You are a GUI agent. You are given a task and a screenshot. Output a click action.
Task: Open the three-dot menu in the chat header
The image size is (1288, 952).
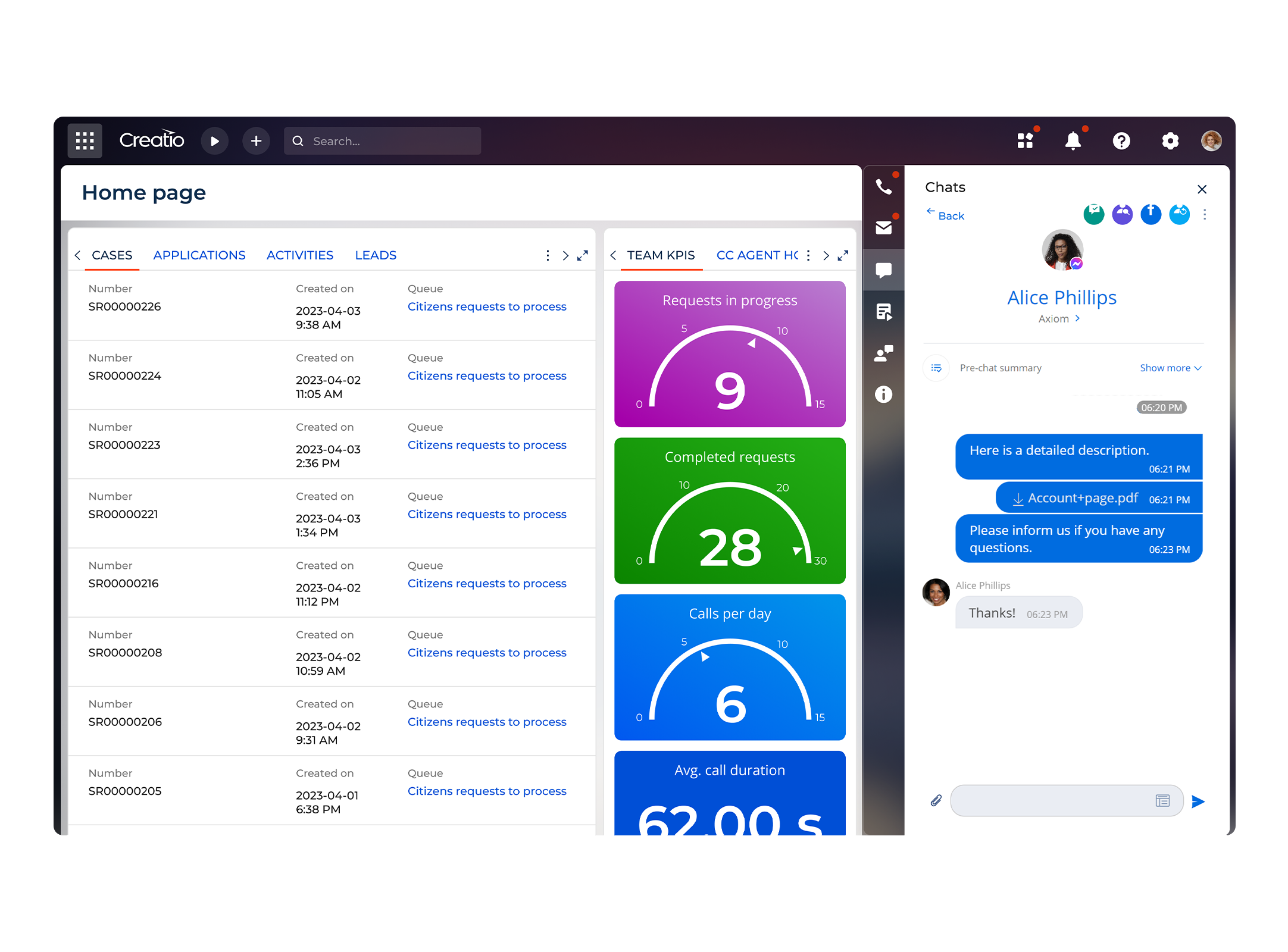tap(1205, 215)
